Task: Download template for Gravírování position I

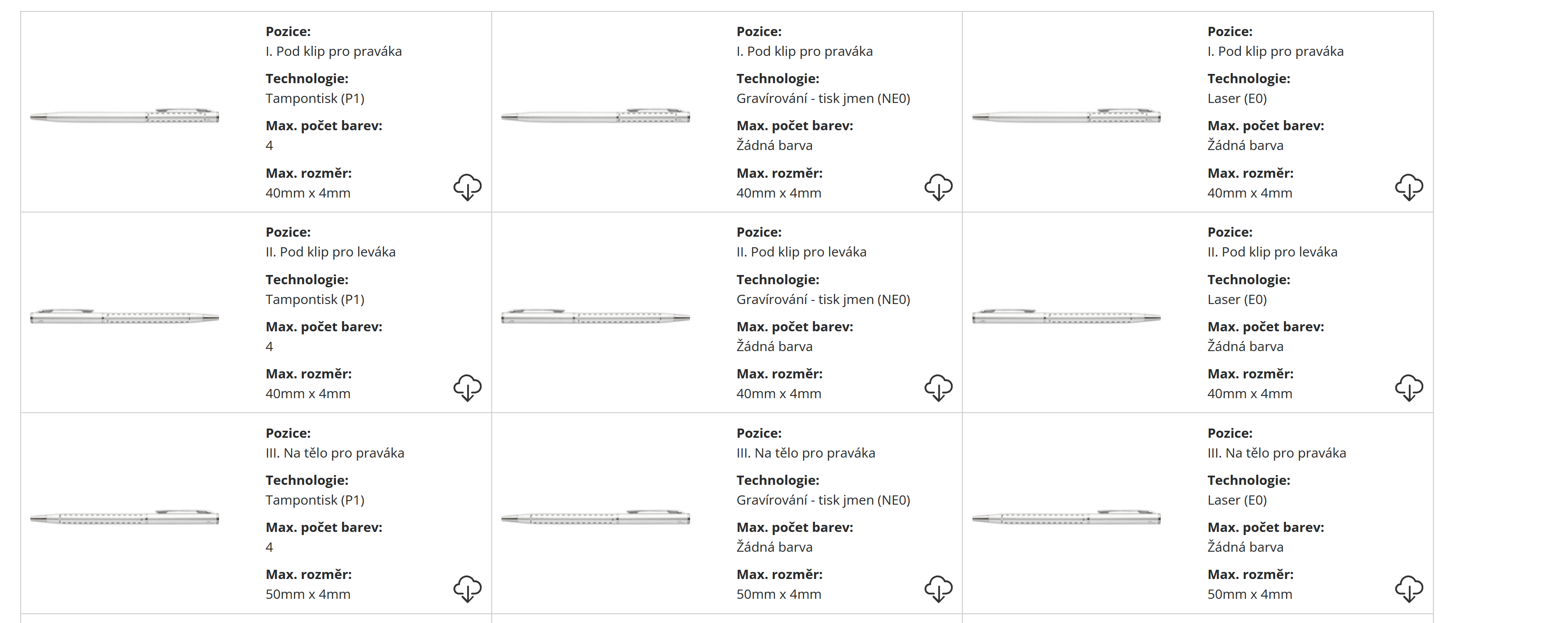Action: click(938, 187)
